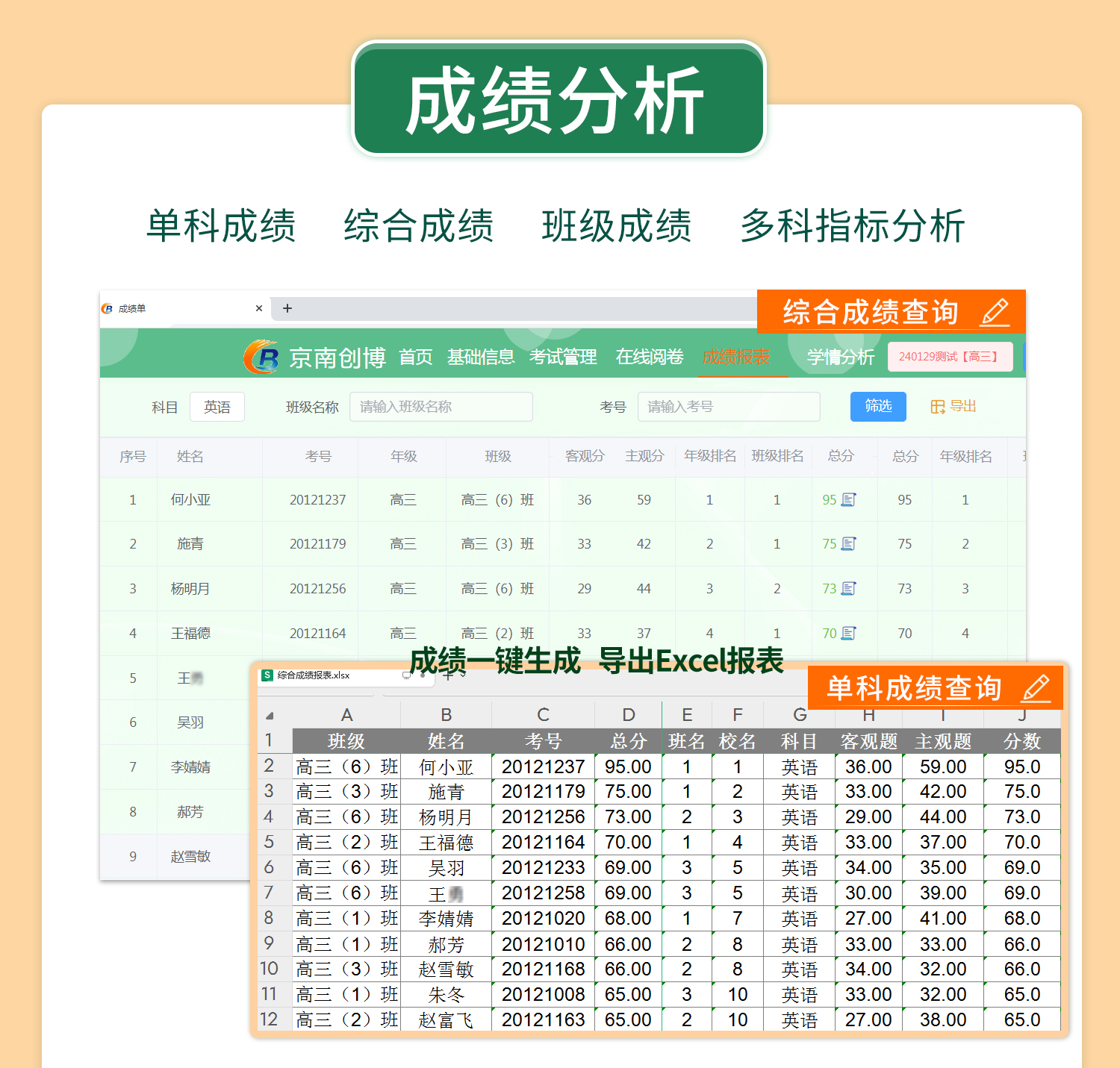Open score detail icon beside 75
This screenshot has height=1068, width=1120.
tap(848, 544)
